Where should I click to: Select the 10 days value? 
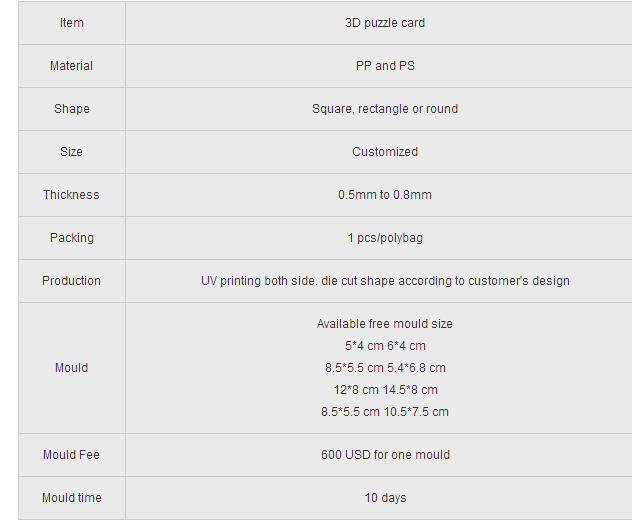385,498
